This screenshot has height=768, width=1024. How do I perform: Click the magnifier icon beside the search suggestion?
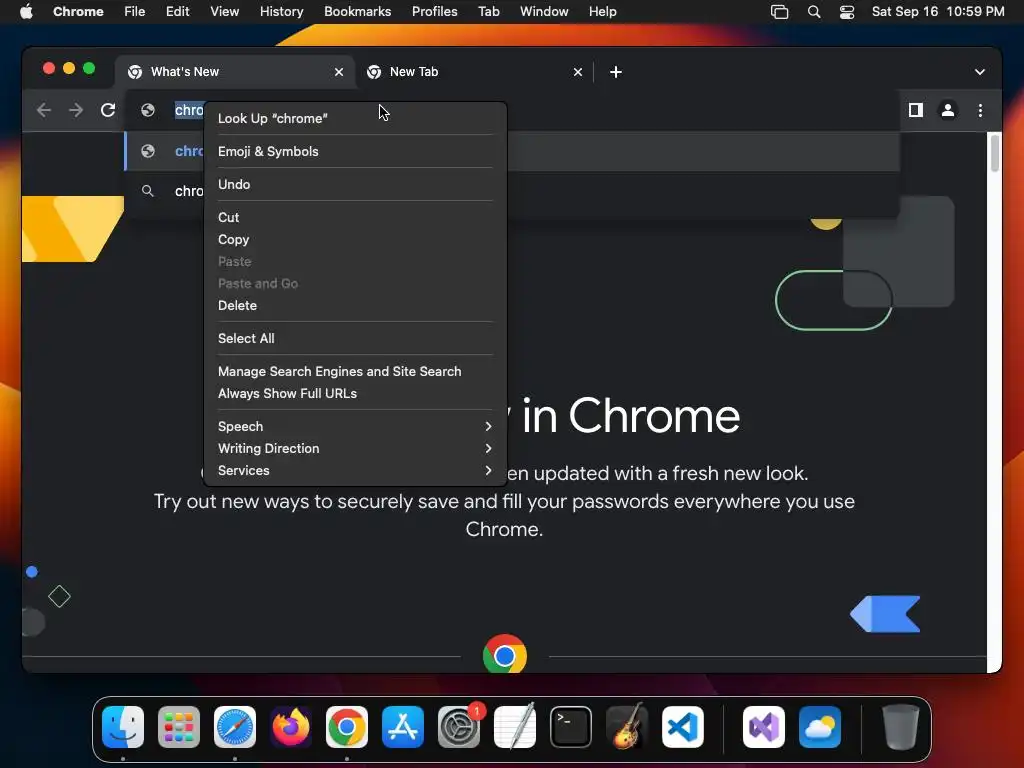click(148, 191)
